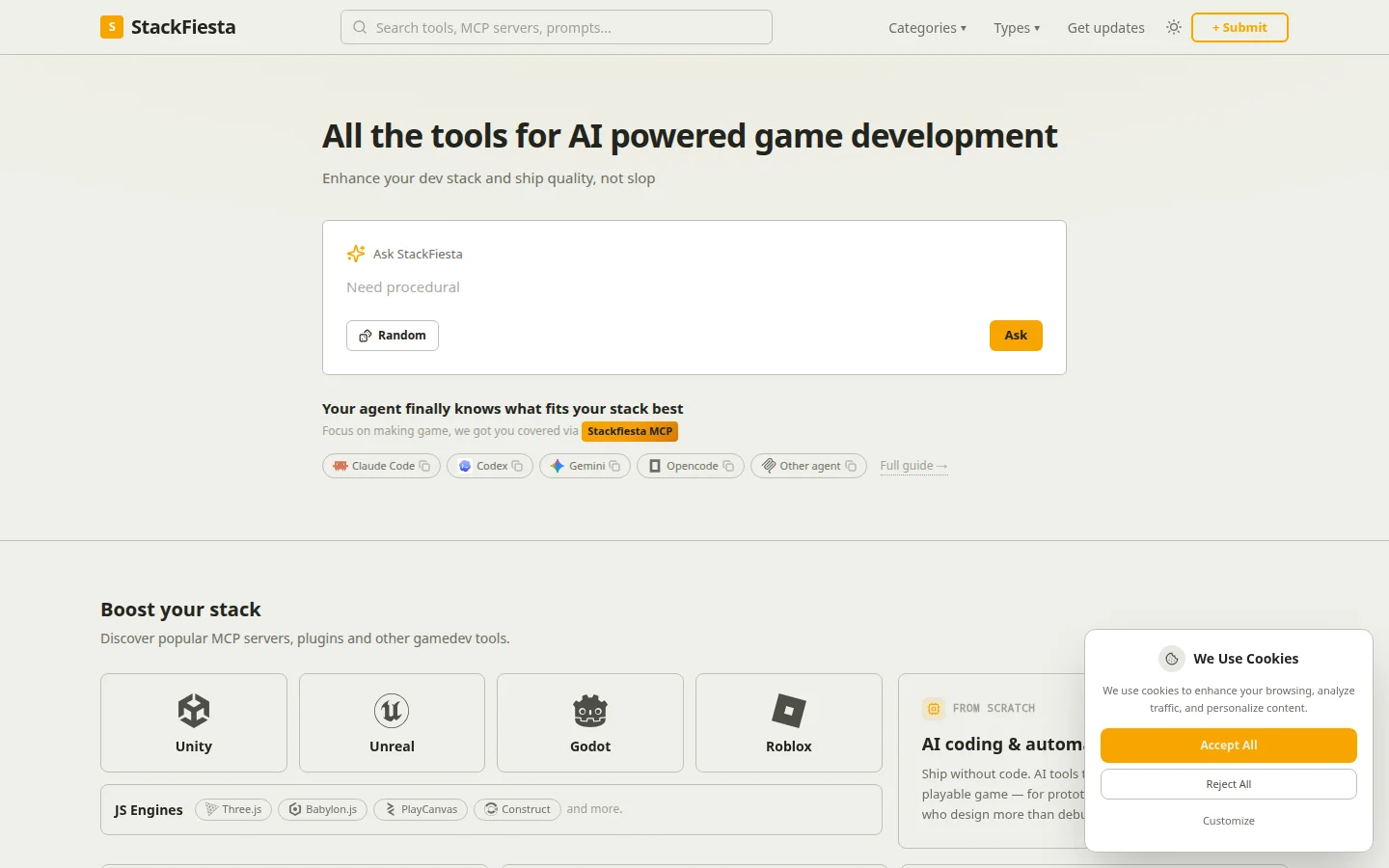Click the search magnifier icon
Image resolution: width=1389 pixels, height=868 pixels.
click(x=360, y=27)
